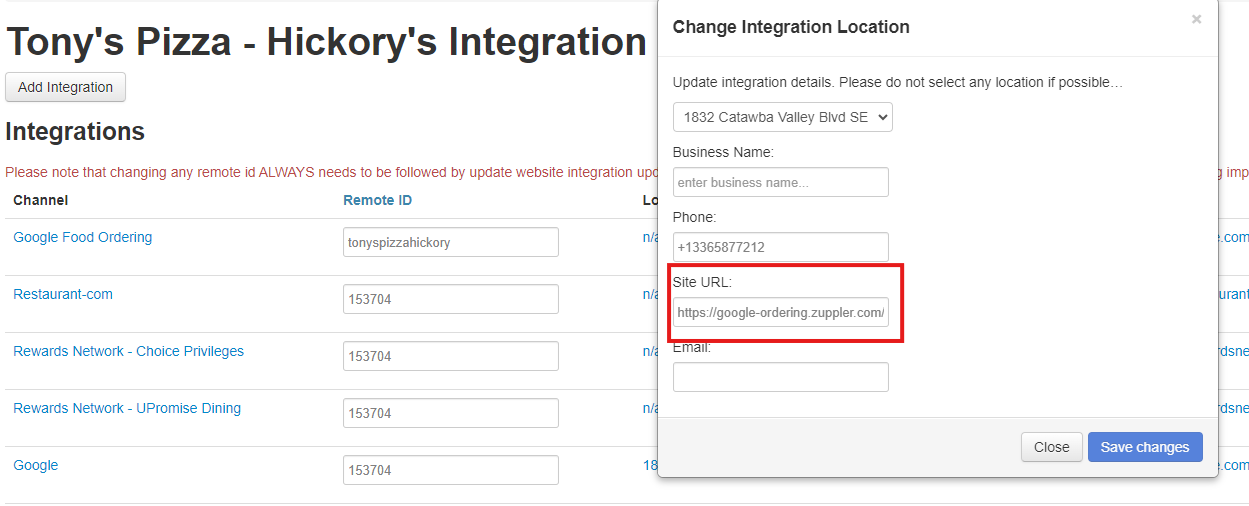The width and height of the screenshot is (1249, 506).
Task: Sort by the Remote ID column header
Action: (x=377, y=200)
